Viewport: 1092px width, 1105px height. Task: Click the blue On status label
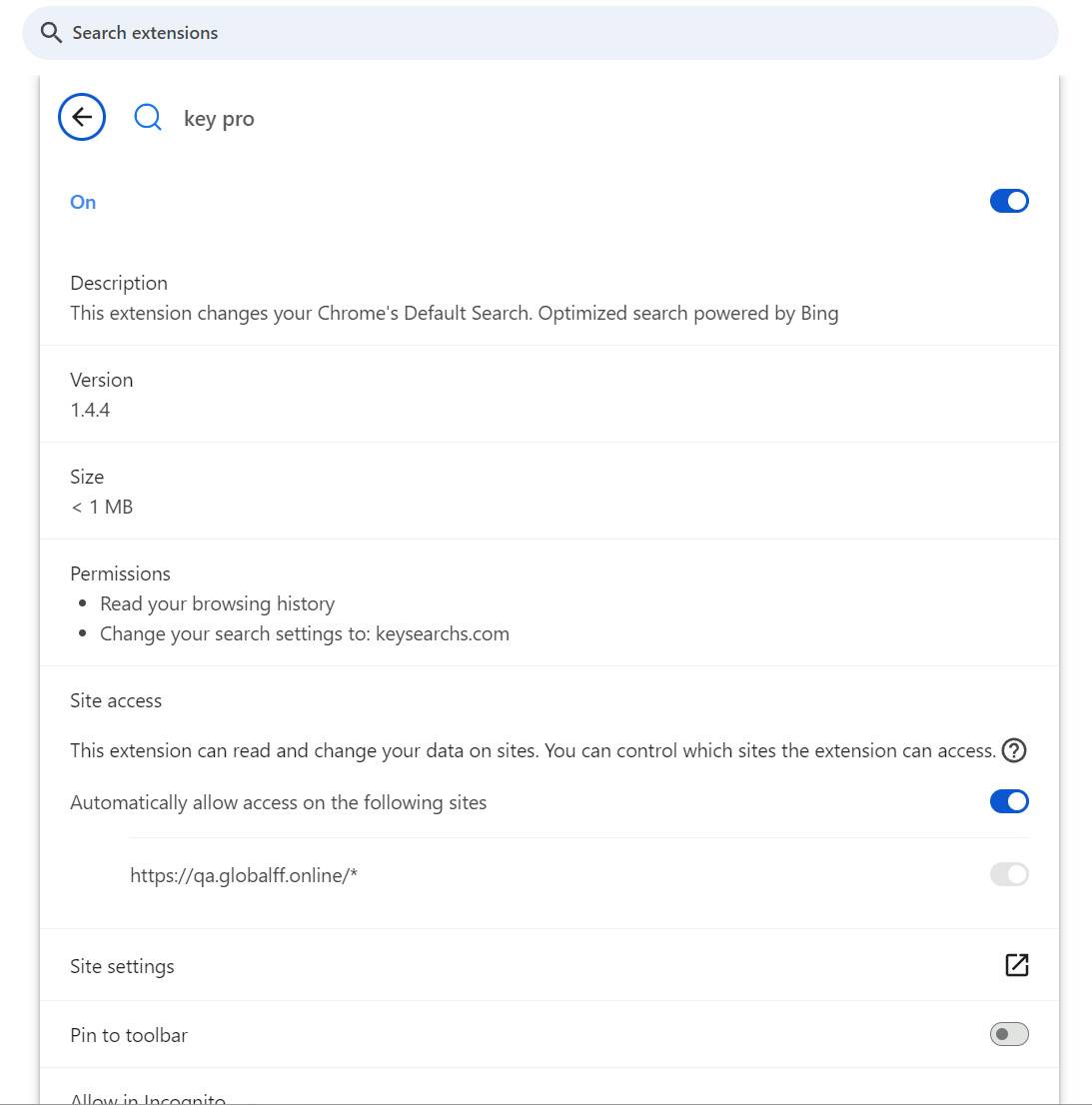tap(83, 202)
